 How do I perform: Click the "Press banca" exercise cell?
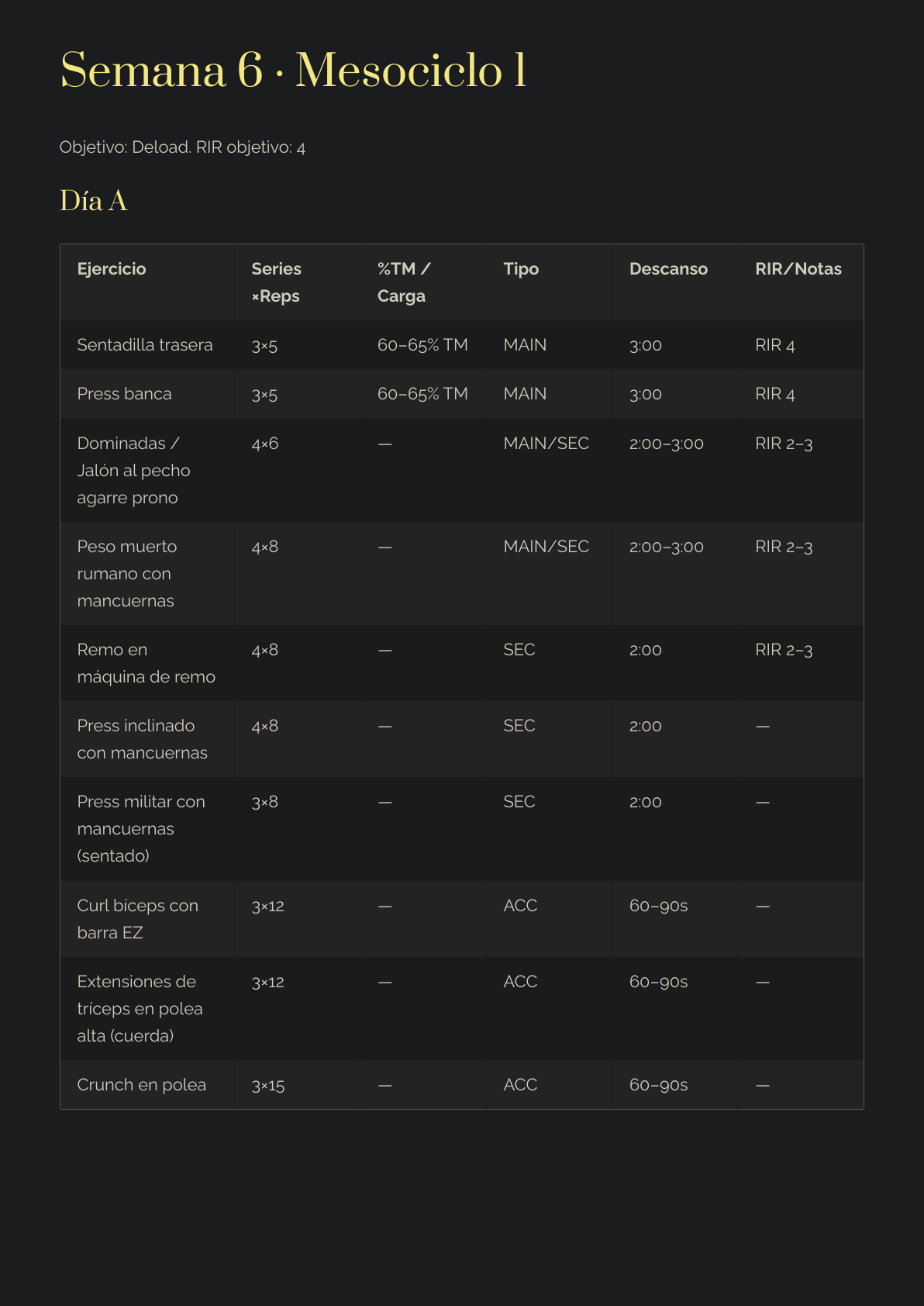pyautogui.click(x=125, y=394)
